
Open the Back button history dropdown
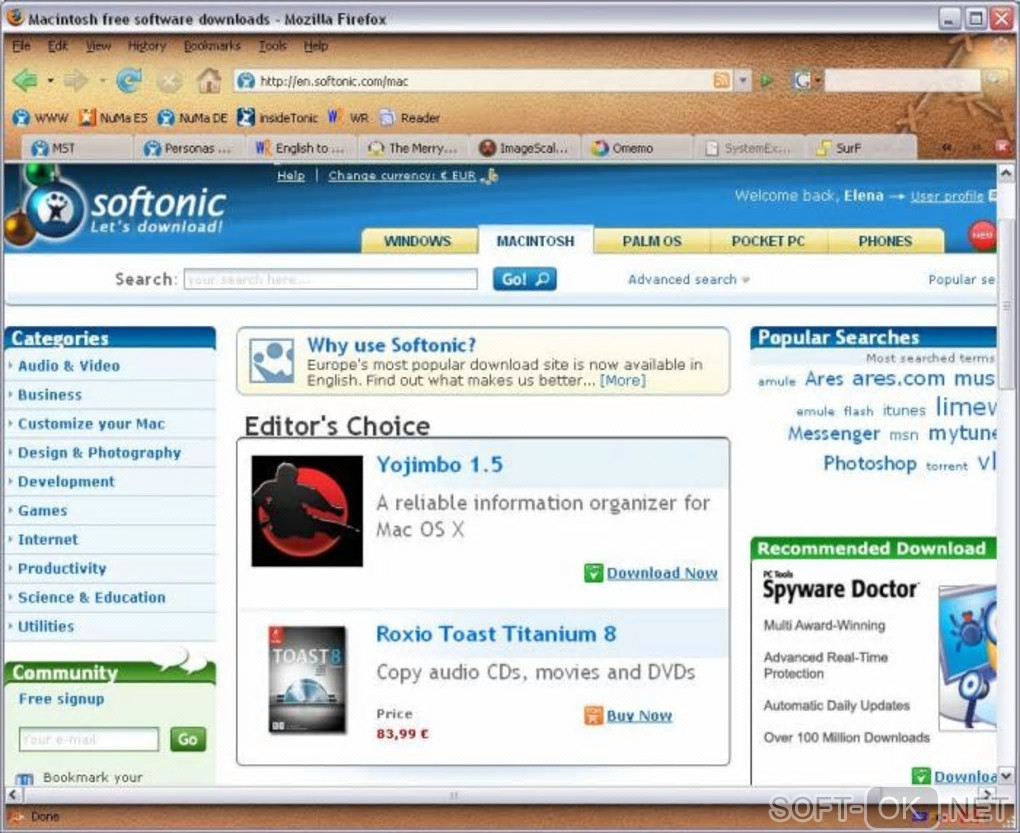click(51, 81)
